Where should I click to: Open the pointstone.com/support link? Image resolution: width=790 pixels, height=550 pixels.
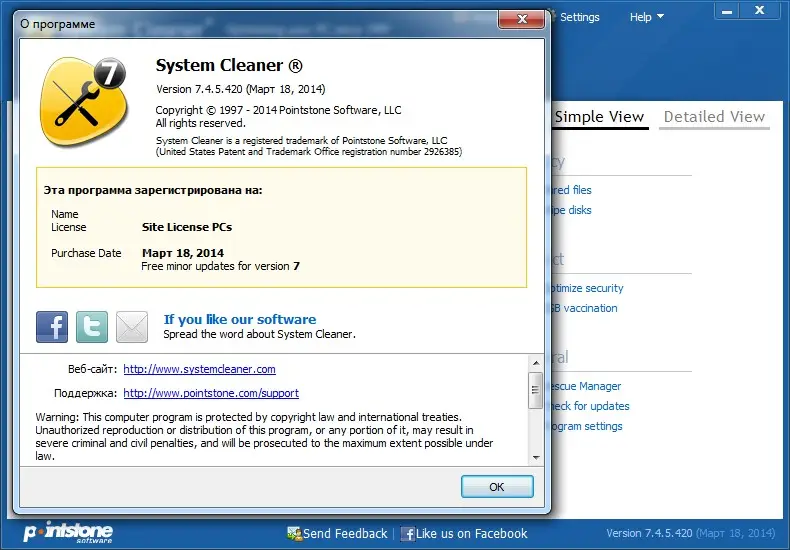pos(211,393)
